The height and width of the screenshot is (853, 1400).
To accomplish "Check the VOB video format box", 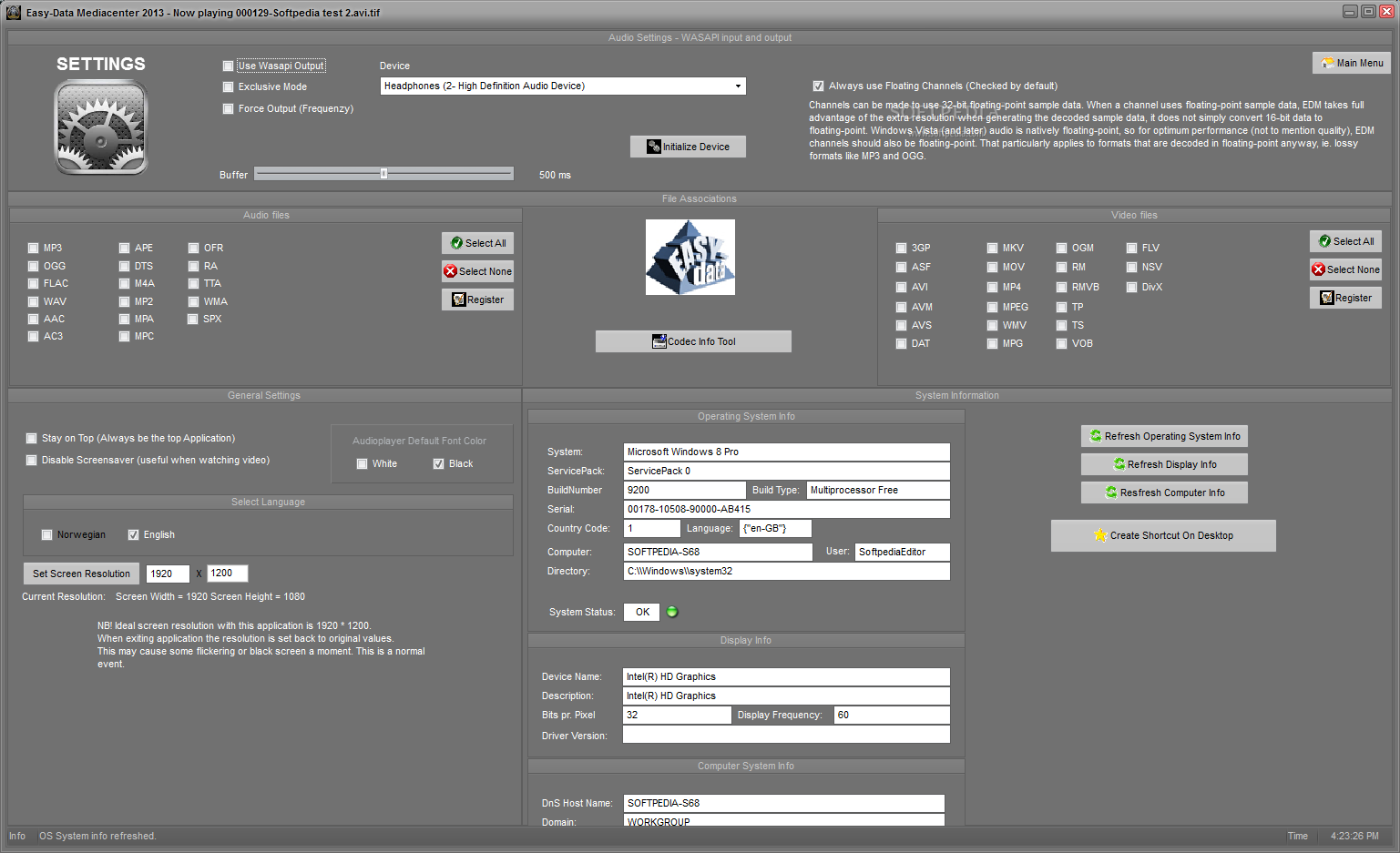I will [x=1061, y=343].
